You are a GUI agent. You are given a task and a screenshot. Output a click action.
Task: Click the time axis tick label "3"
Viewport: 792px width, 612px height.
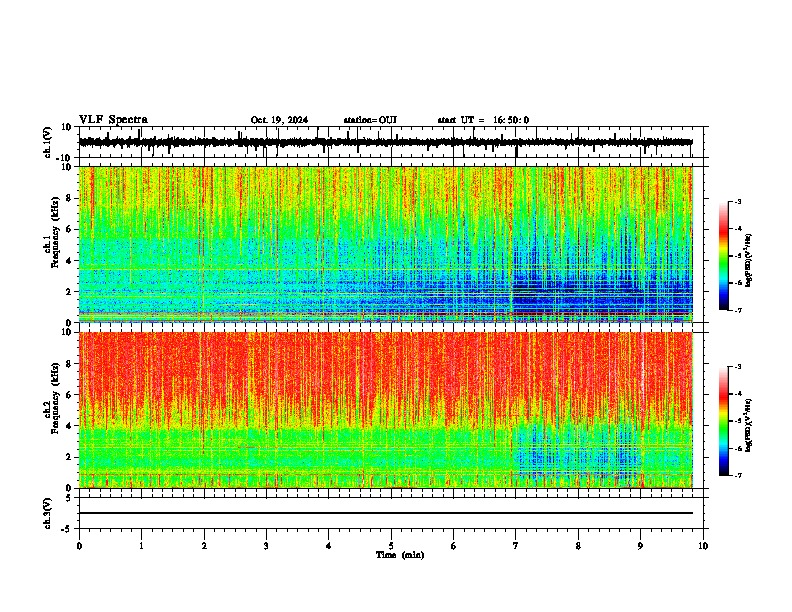point(266,546)
